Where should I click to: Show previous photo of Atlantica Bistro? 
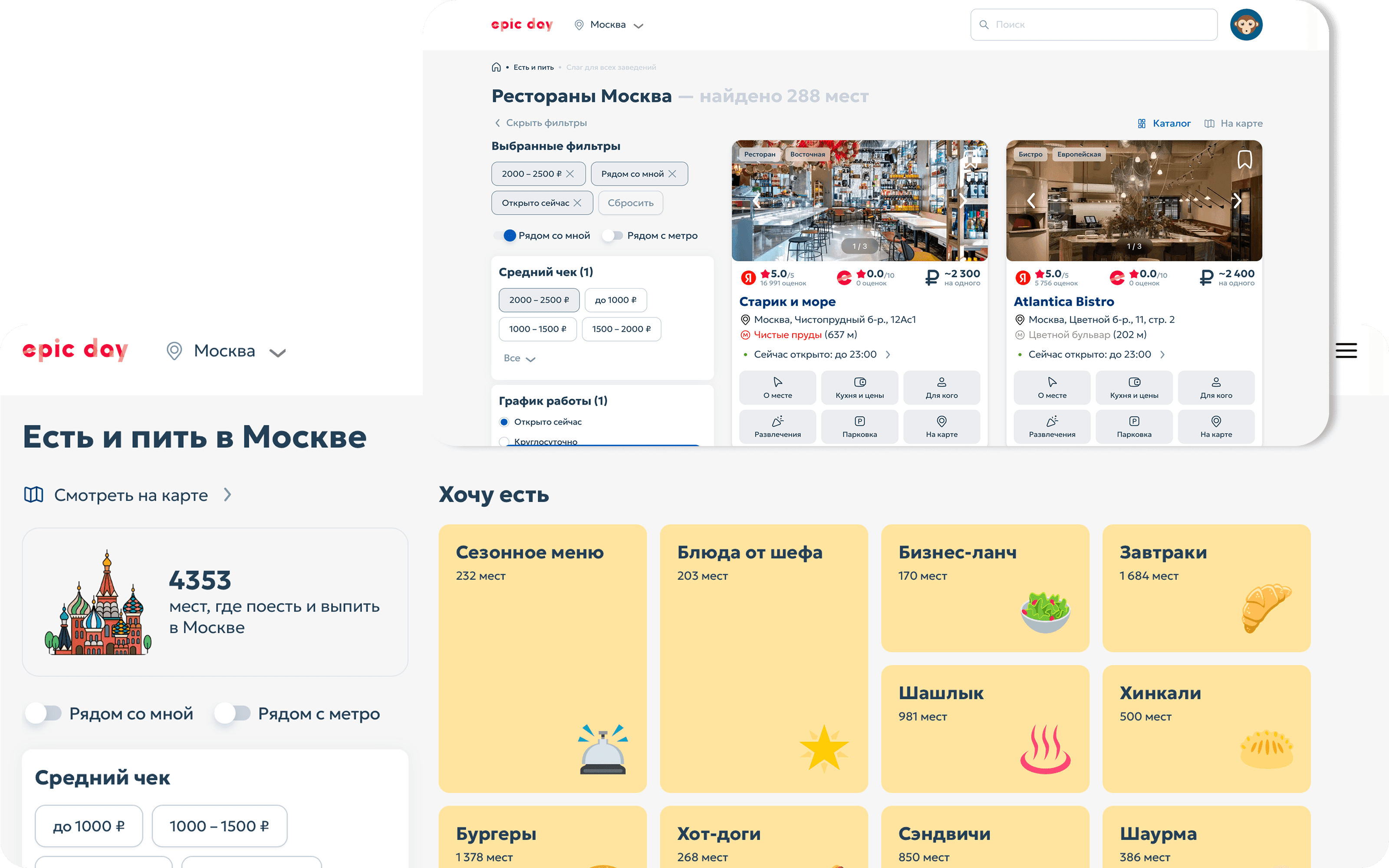tap(1031, 201)
